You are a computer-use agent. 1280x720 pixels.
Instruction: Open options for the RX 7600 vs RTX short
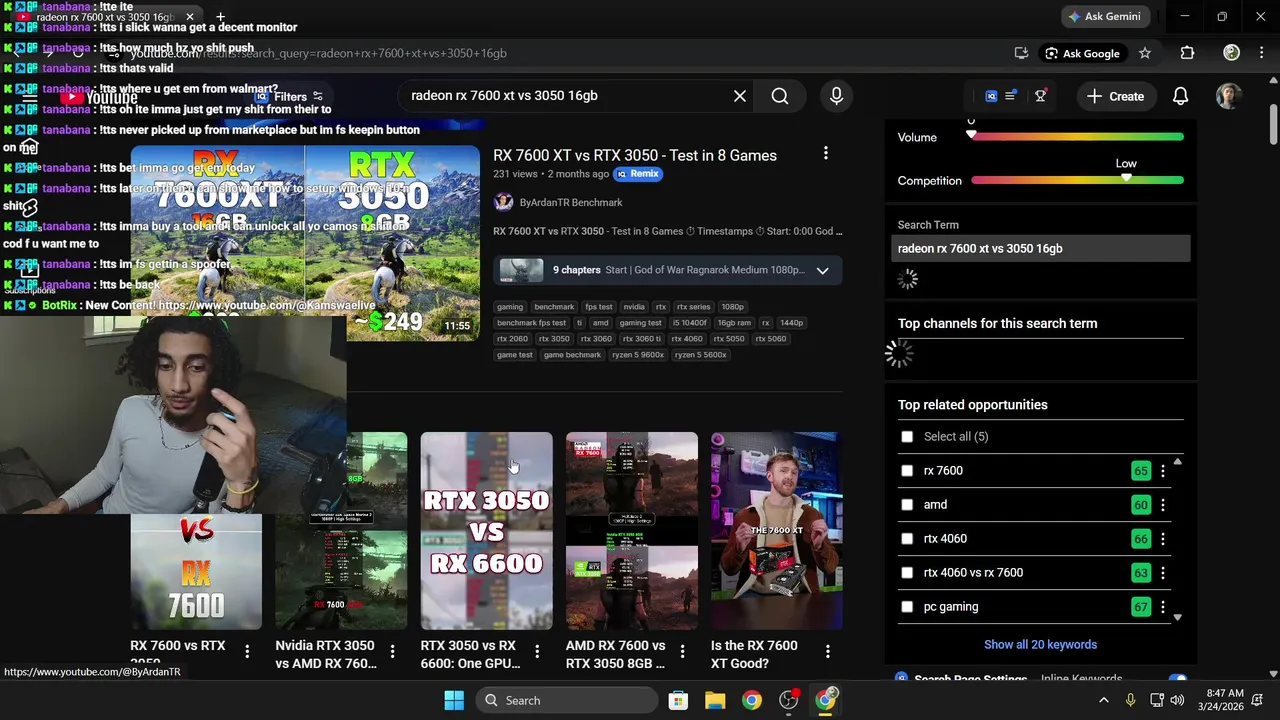247,651
